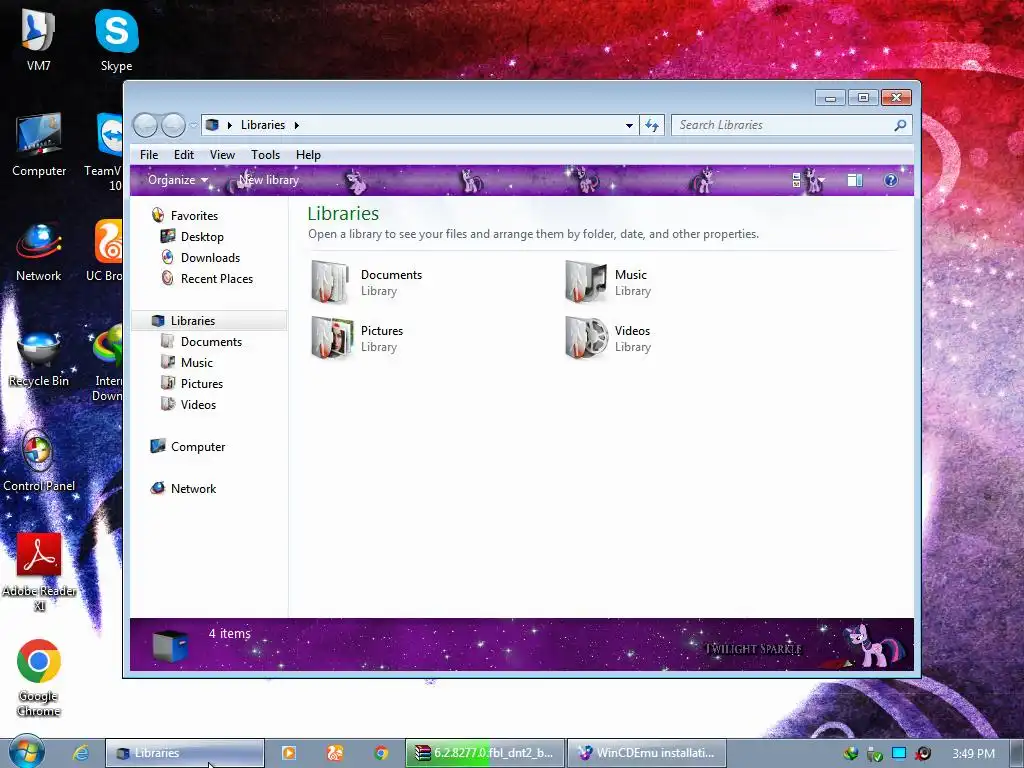Open Computer desktop icon
This screenshot has height=768, width=1024.
(x=39, y=145)
